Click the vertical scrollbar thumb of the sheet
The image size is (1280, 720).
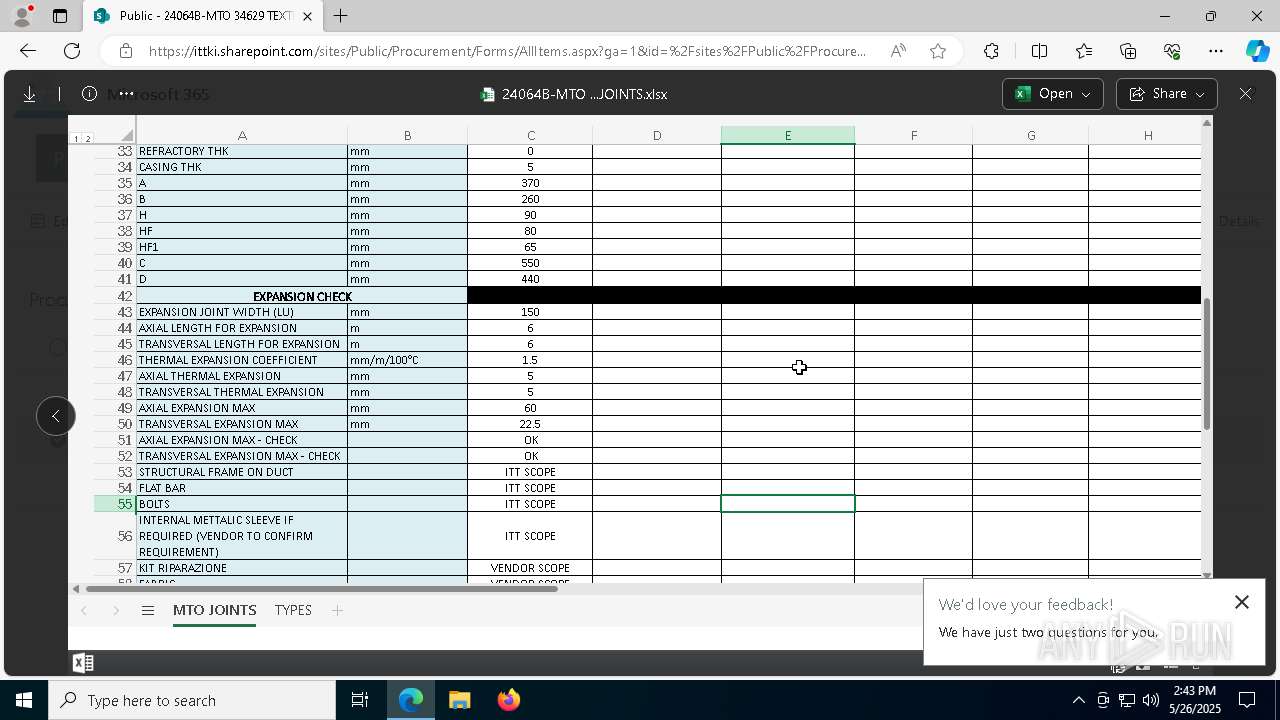pyautogui.click(x=1207, y=364)
